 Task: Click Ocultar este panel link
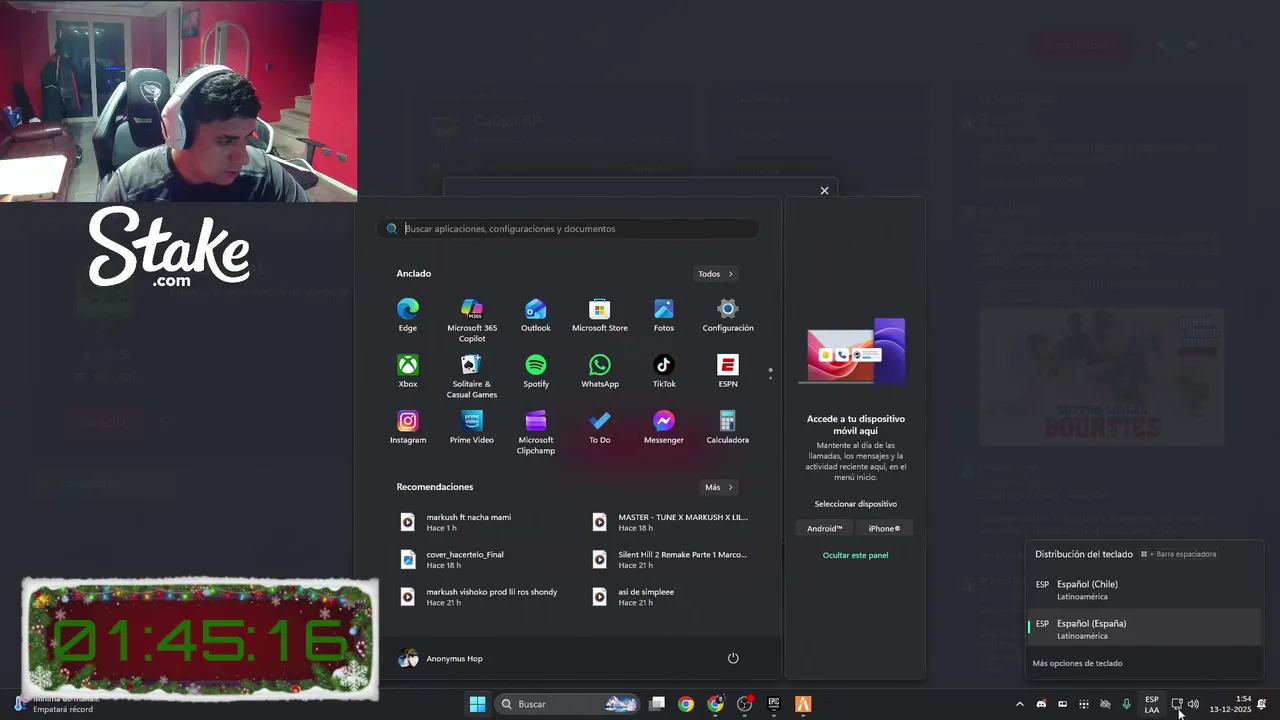coord(855,555)
